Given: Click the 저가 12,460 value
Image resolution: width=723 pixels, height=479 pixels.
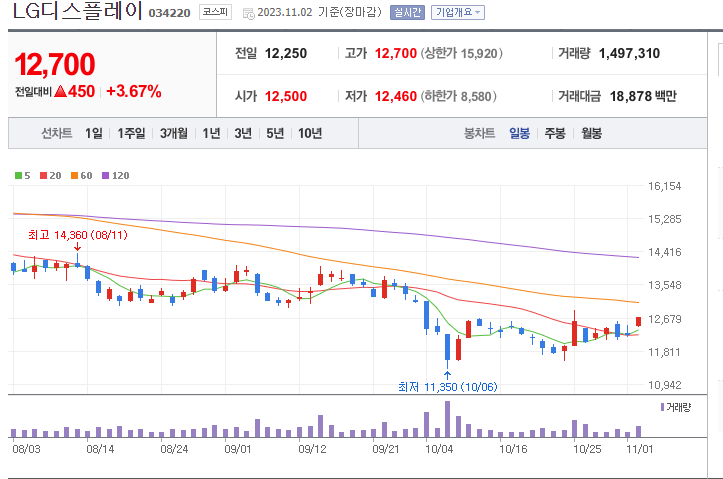Looking at the screenshot, I should 396,96.
